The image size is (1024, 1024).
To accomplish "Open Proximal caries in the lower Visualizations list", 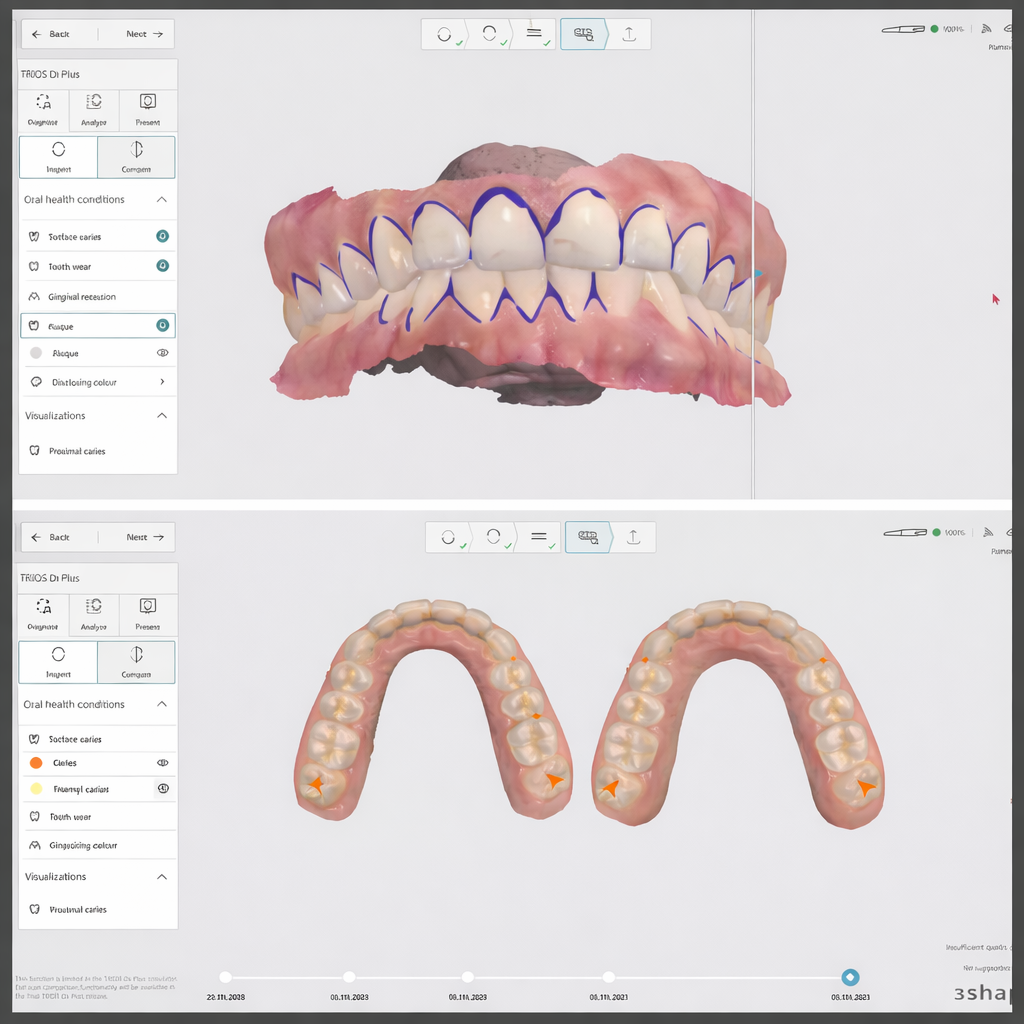I will coord(78,910).
